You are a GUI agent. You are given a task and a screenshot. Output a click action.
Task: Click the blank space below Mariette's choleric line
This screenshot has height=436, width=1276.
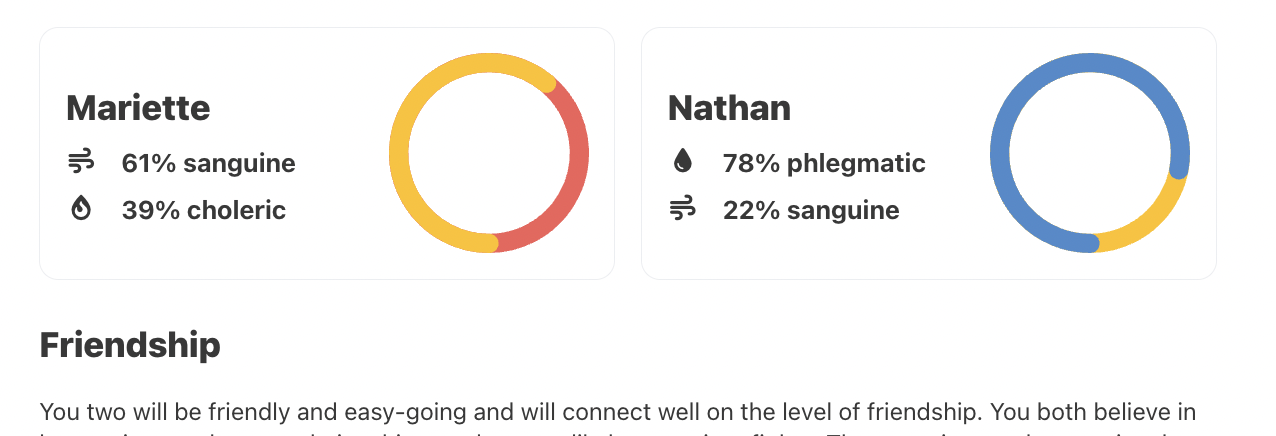(x=200, y=252)
